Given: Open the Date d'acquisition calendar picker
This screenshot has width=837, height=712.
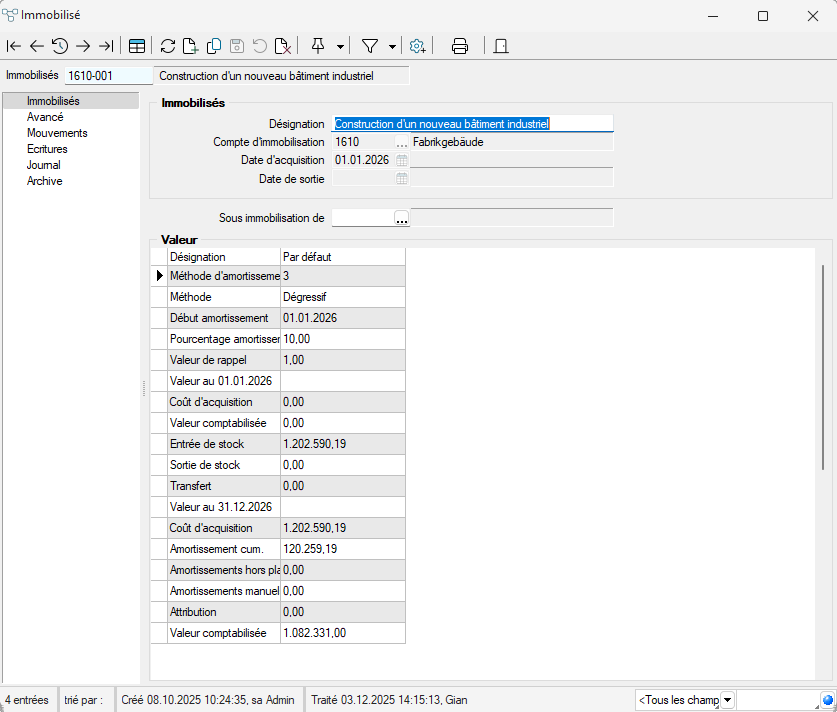Looking at the screenshot, I should coord(401,160).
